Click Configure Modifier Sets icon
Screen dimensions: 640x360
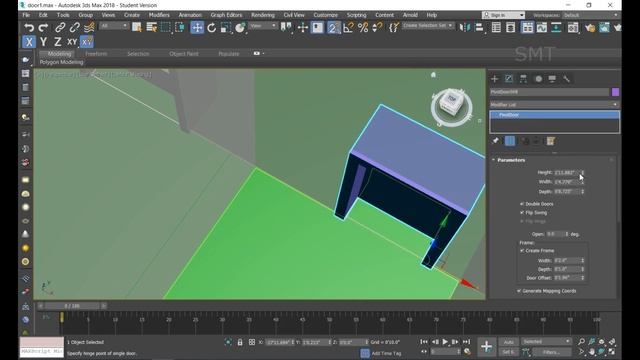pos(551,141)
